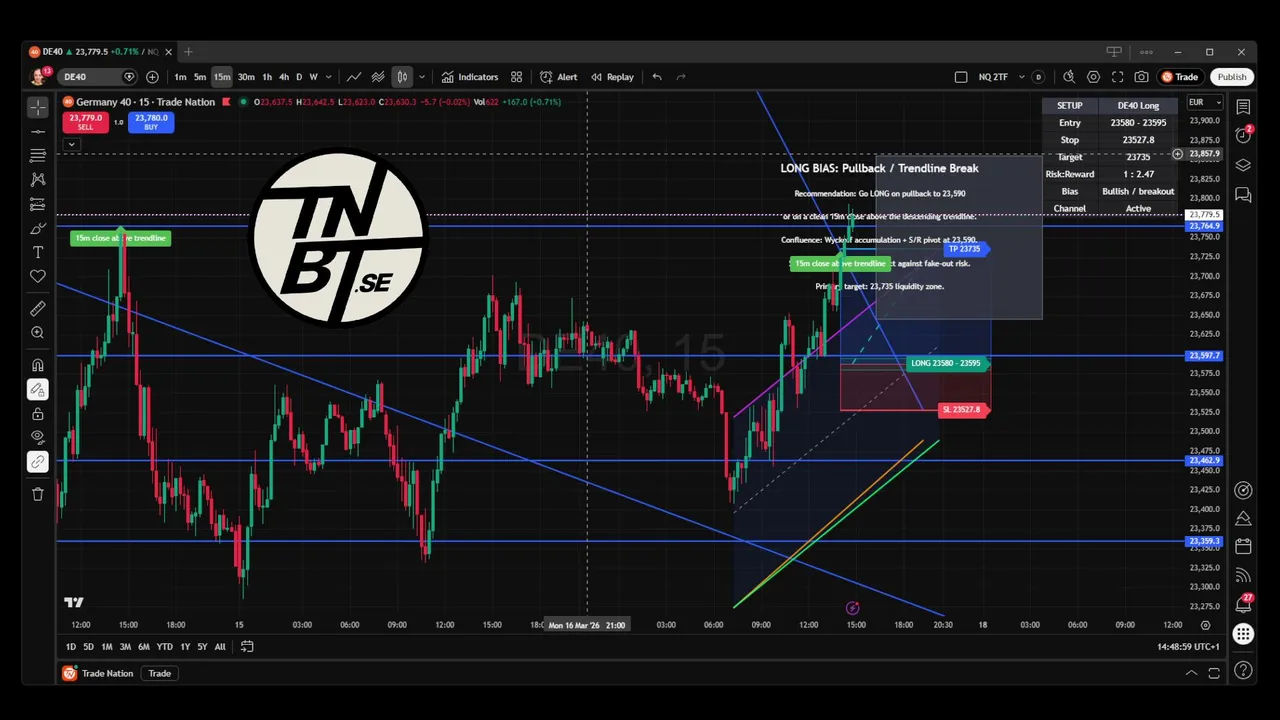1280x720 pixels.
Task: Open the layout setup square icon
Action: 961,77
